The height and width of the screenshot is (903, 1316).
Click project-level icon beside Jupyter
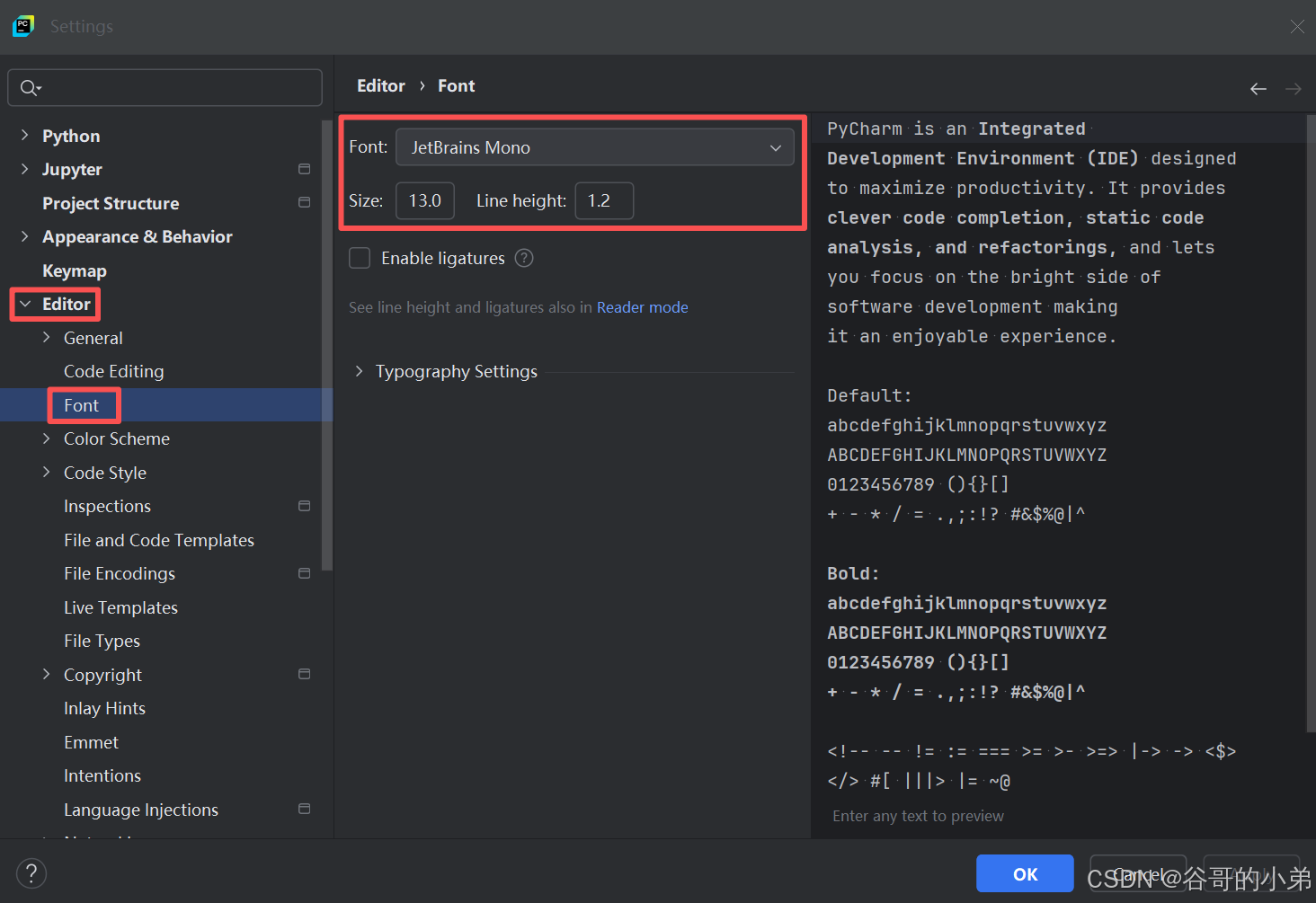(x=305, y=169)
